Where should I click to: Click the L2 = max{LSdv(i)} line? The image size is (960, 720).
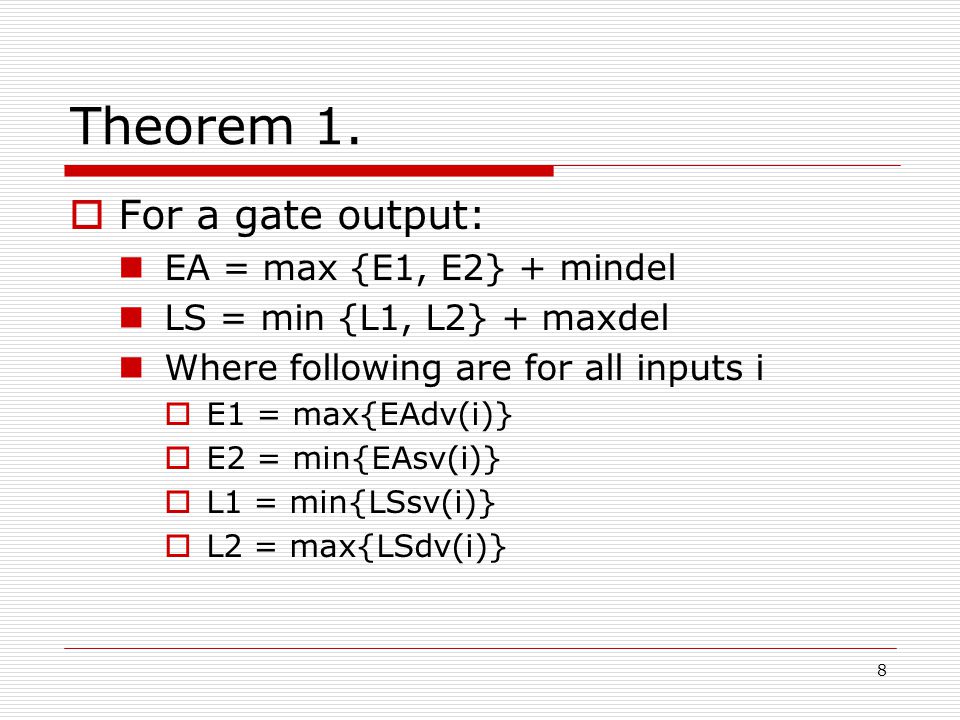356,547
